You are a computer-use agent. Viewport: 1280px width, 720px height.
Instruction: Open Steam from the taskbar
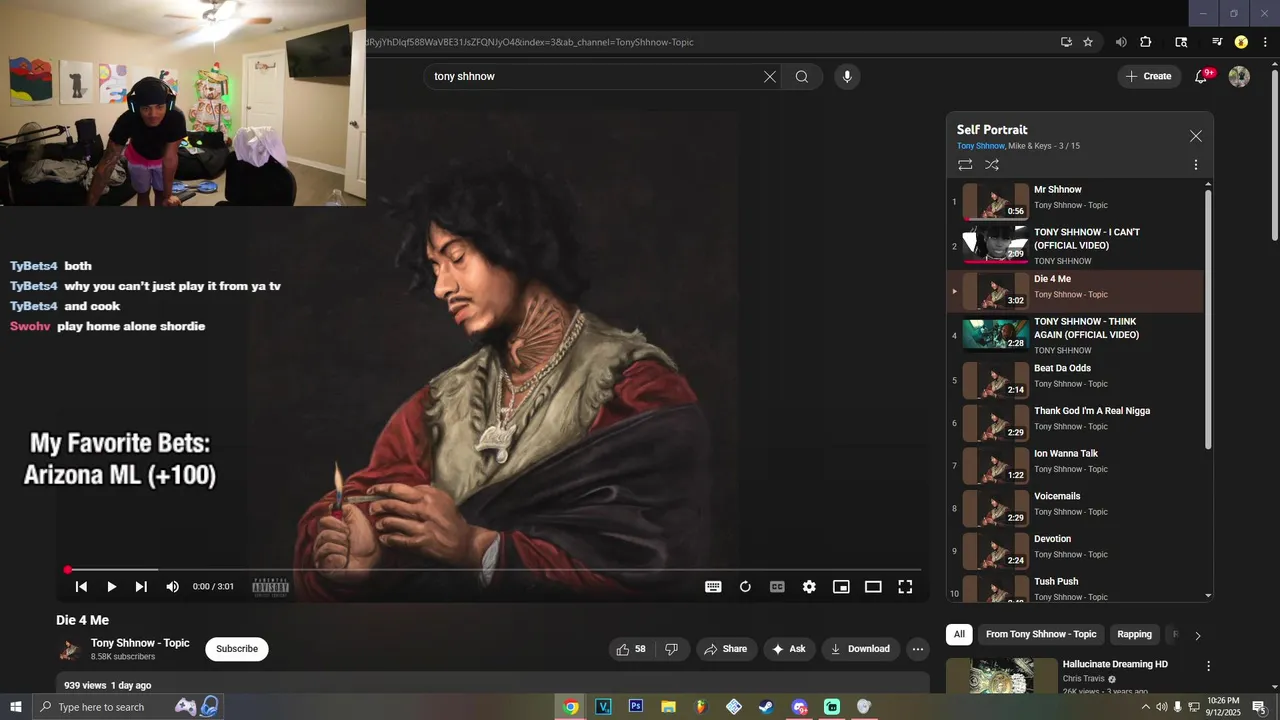[x=766, y=707]
